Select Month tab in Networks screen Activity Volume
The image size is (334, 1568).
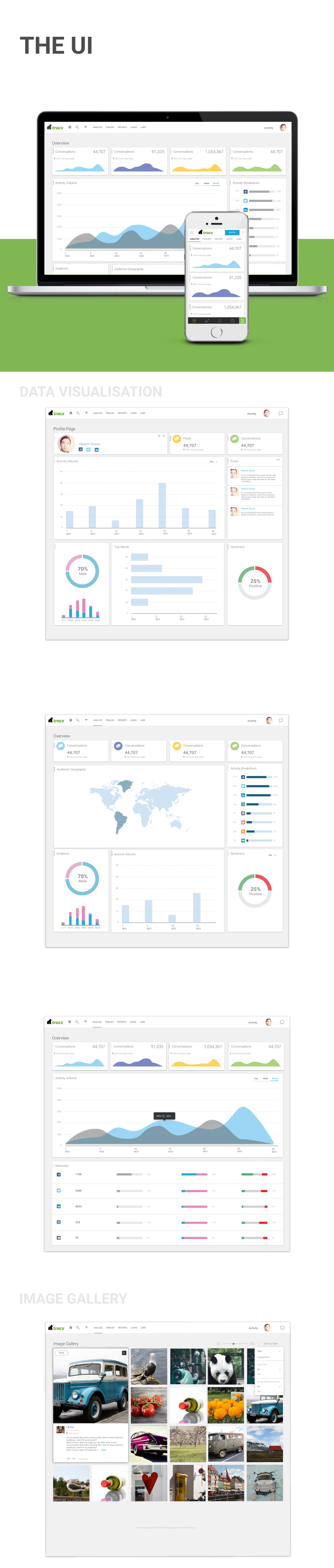point(275,1079)
